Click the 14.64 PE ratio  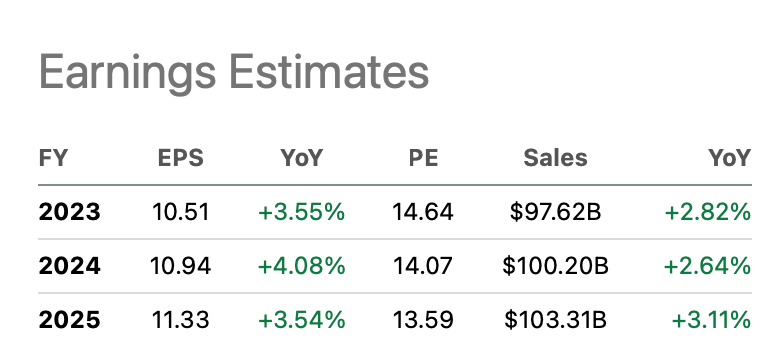[423, 212]
